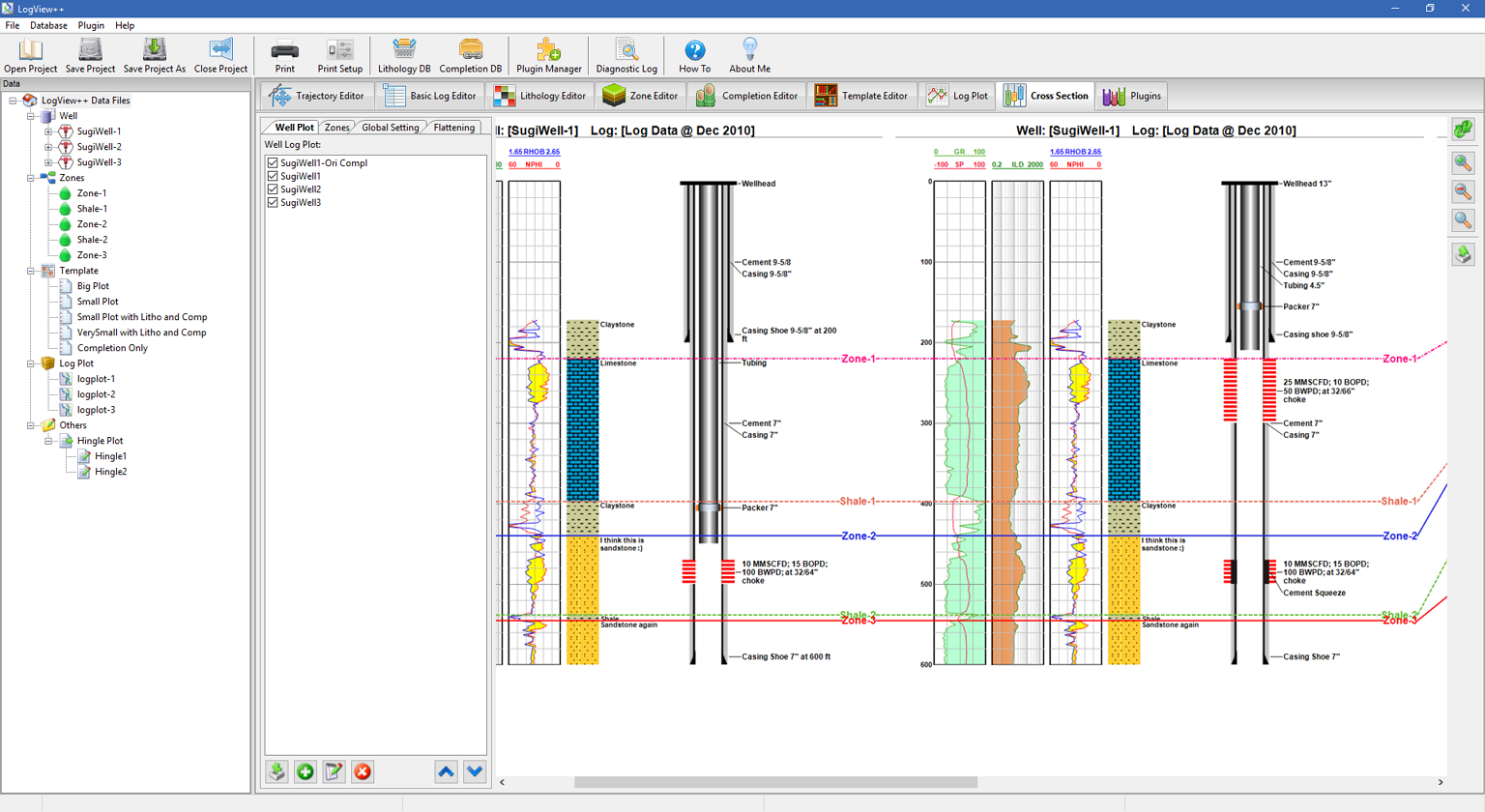Click the green refresh plot icon
The height and width of the screenshot is (812, 1485).
coord(1463,130)
